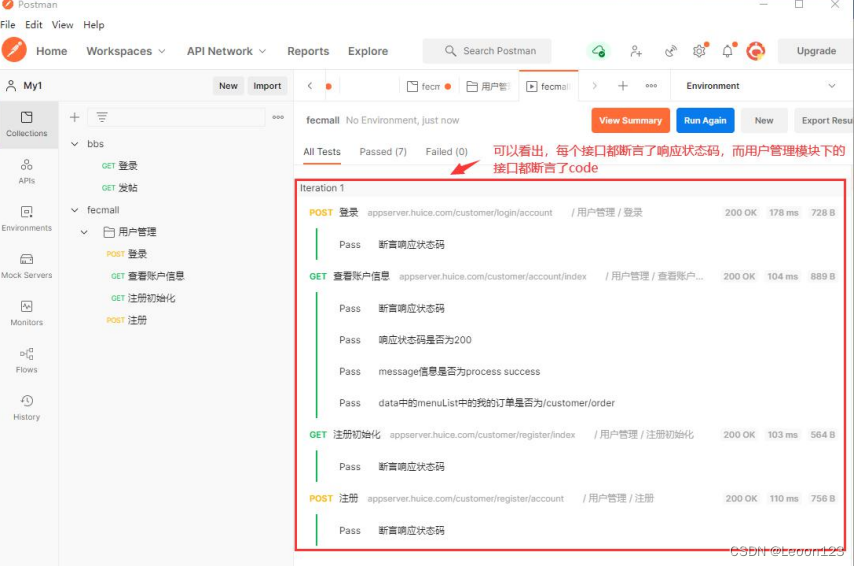This screenshot has width=859, height=566.
Task: Click the filter icon in collections search
Action: click(102, 117)
